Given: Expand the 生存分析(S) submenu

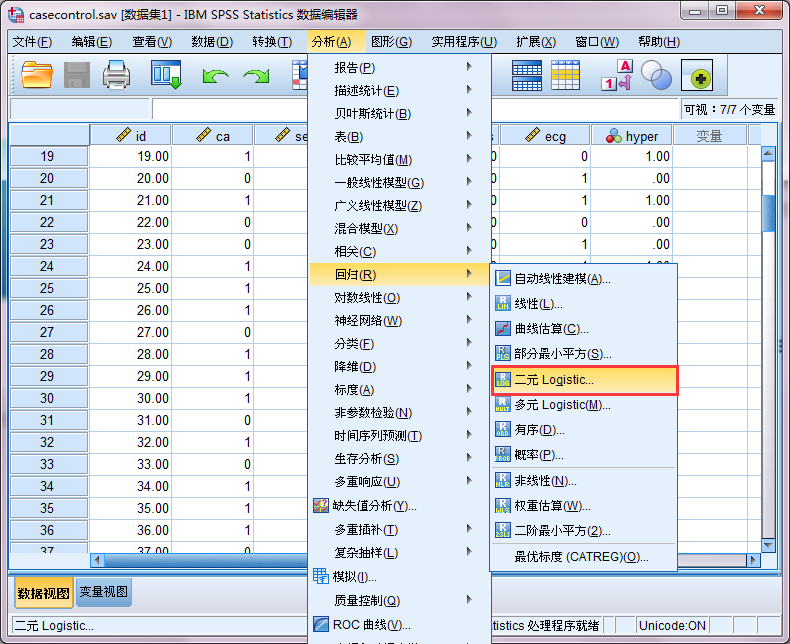Looking at the screenshot, I should click(x=400, y=459).
